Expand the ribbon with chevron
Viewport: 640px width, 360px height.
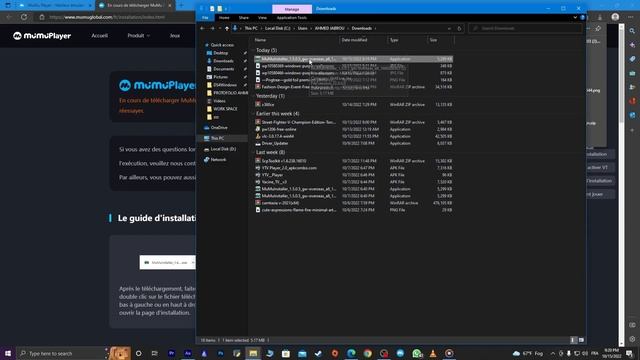click(575, 18)
